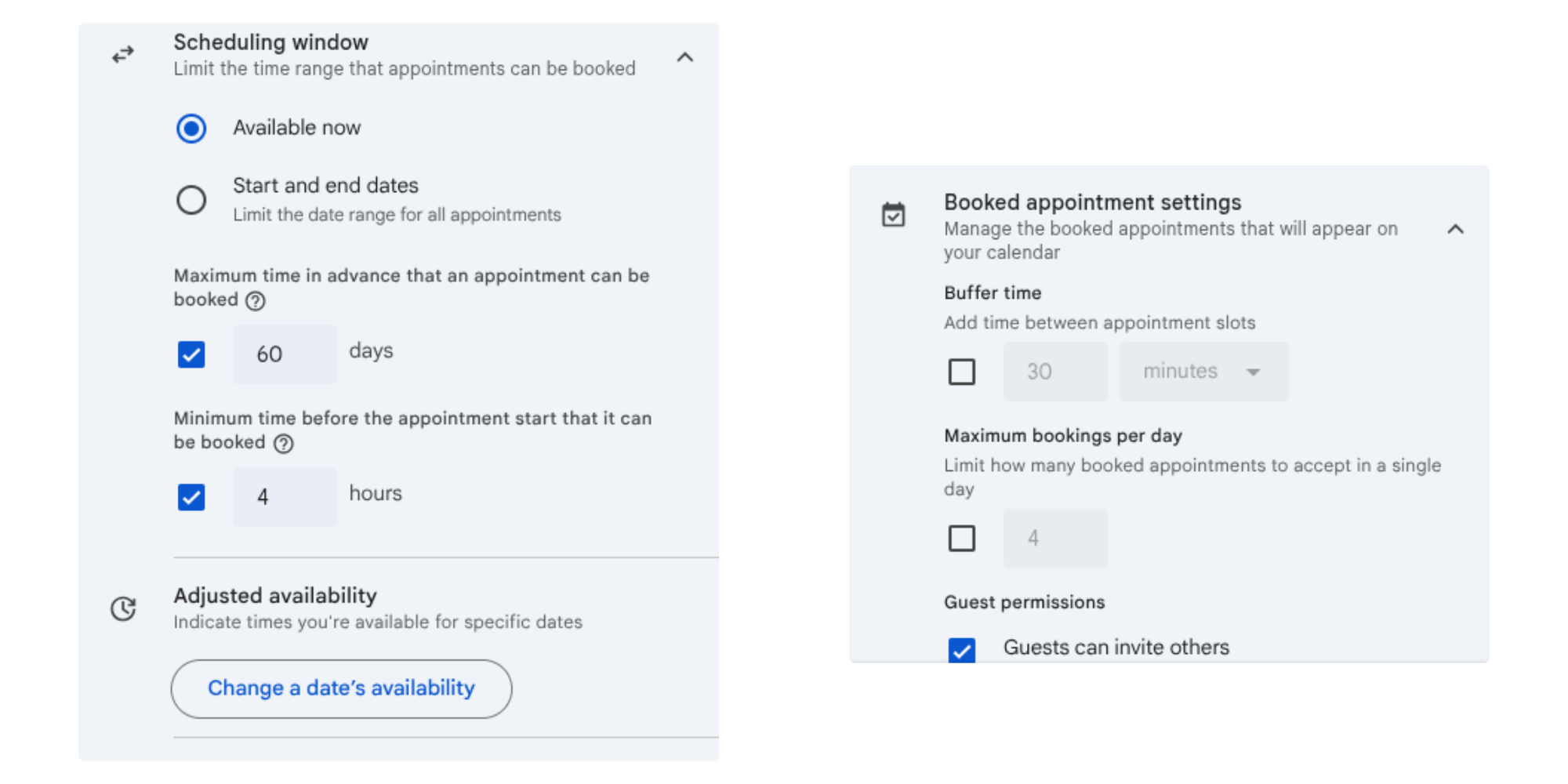Screen dimensions: 1568x784
Task: Edit the buffer time 30 minutes field
Action: 1054,372
